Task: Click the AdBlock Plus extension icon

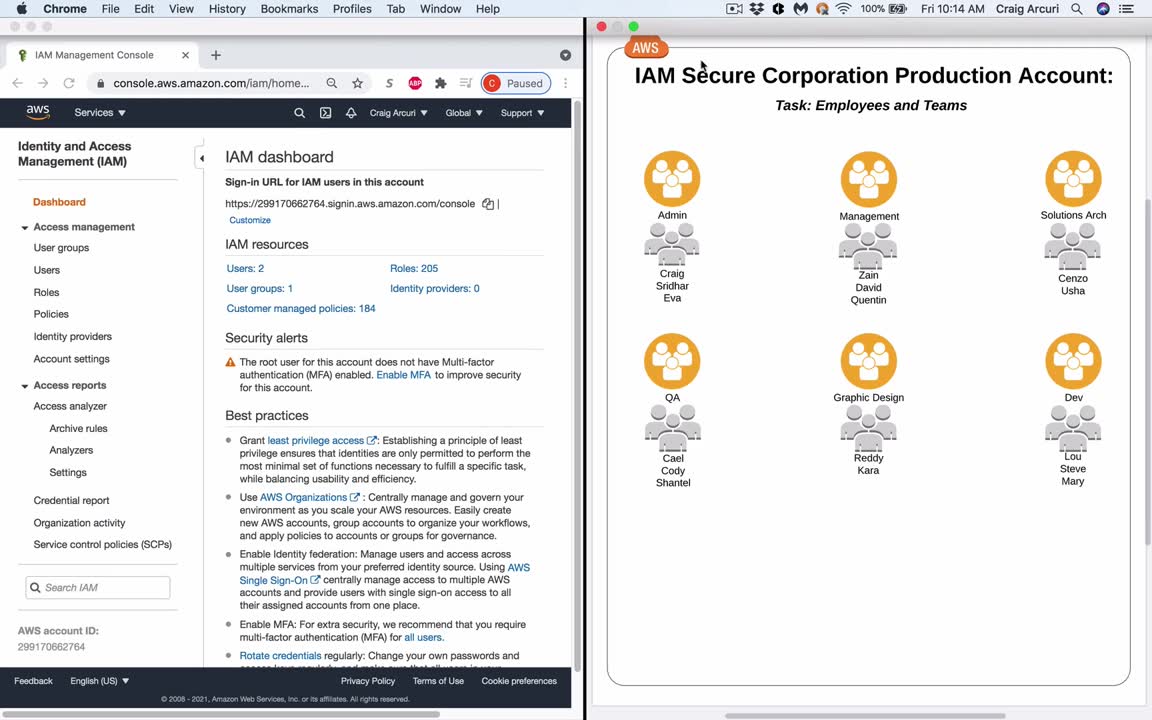Action: click(415, 83)
